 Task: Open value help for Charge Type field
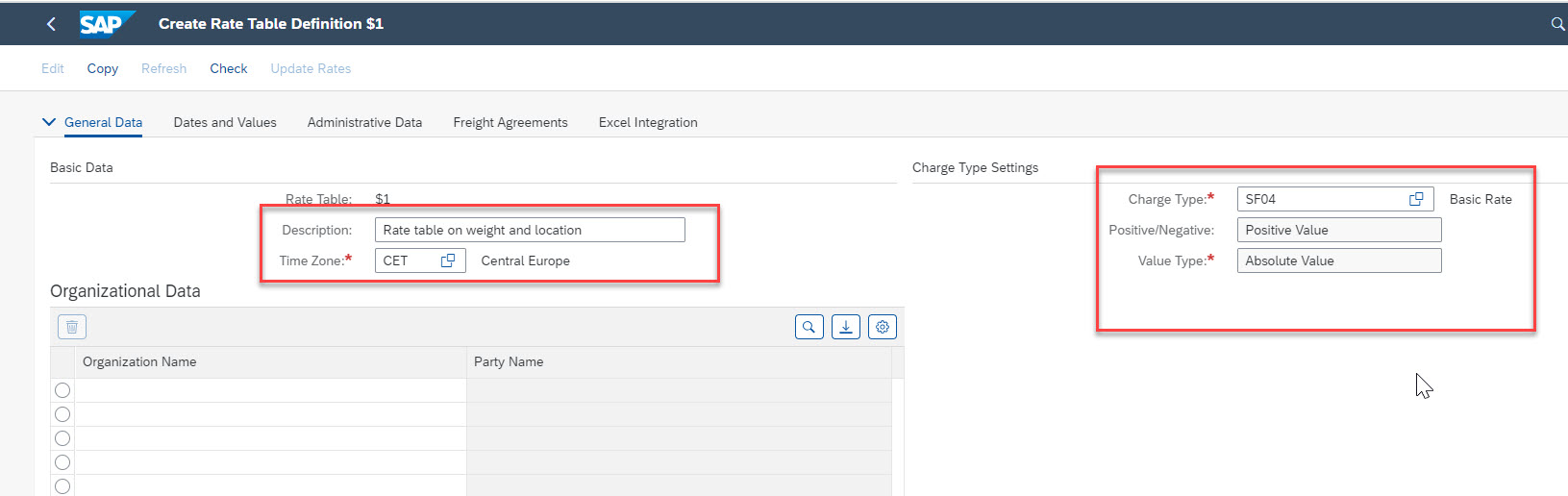pyautogui.click(x=1416, y=199)
